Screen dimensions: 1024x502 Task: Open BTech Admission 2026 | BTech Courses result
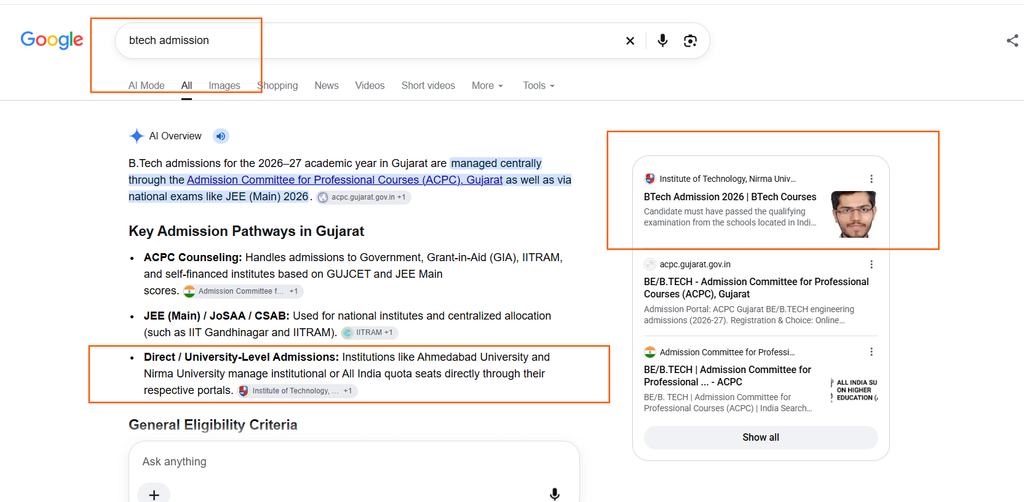[730, 196]
